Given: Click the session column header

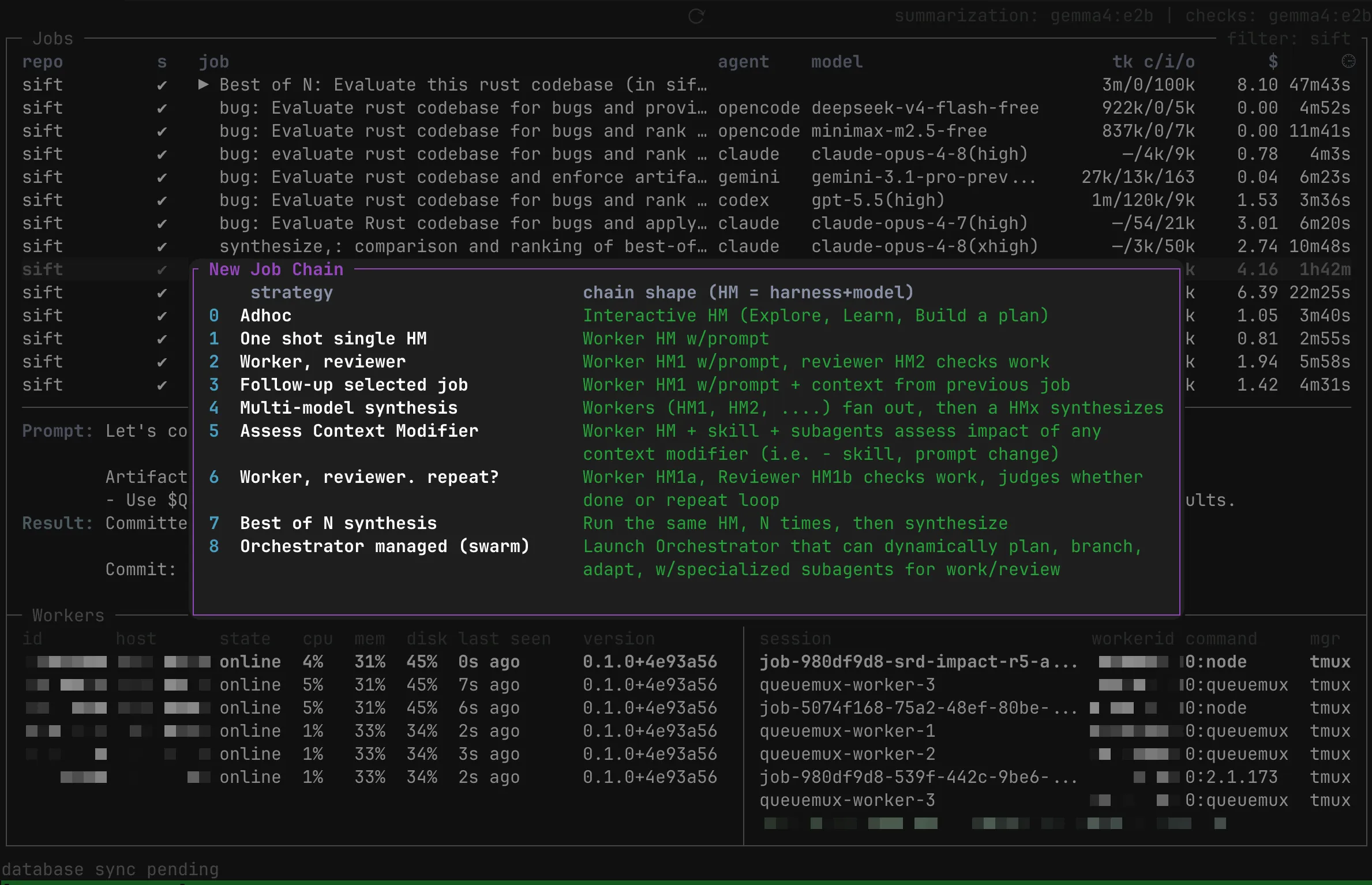Looking at the screenshot, I should [796, 639].
